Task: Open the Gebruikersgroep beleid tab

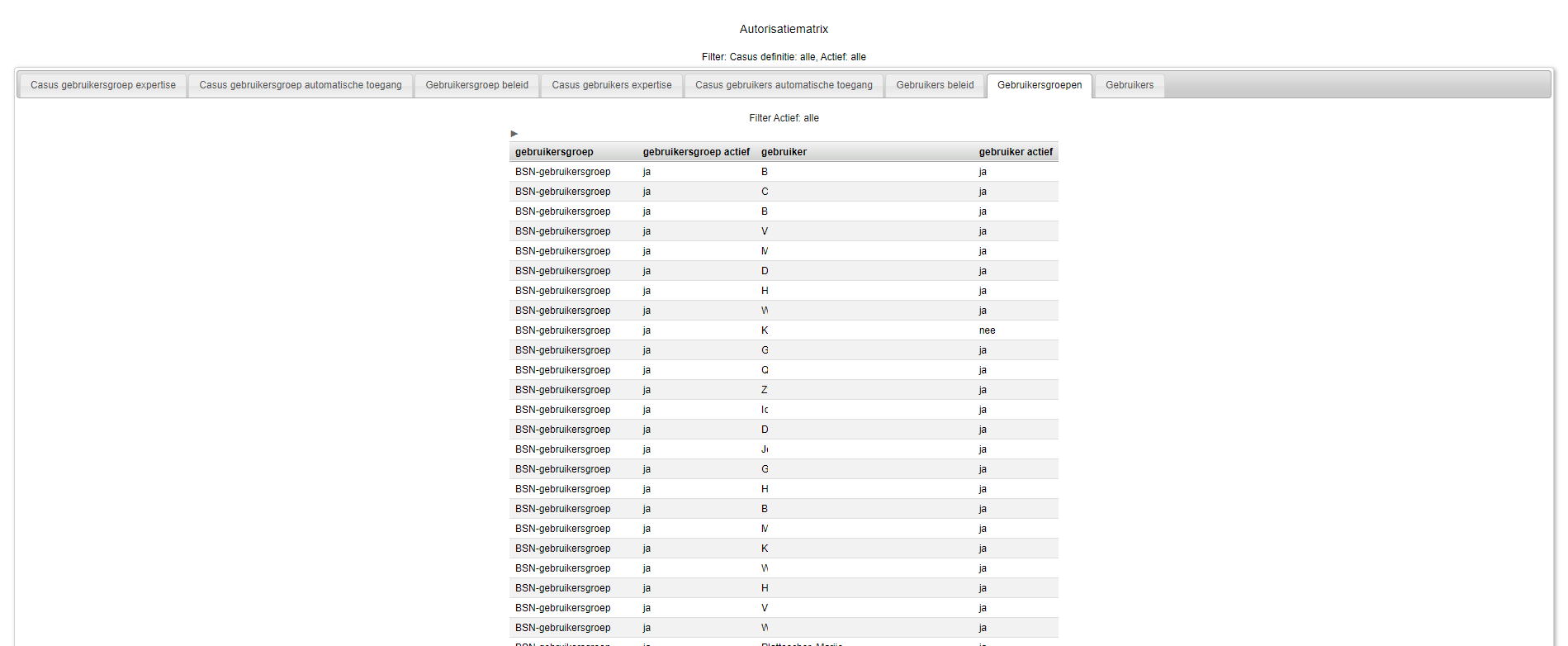Action: 476,85
